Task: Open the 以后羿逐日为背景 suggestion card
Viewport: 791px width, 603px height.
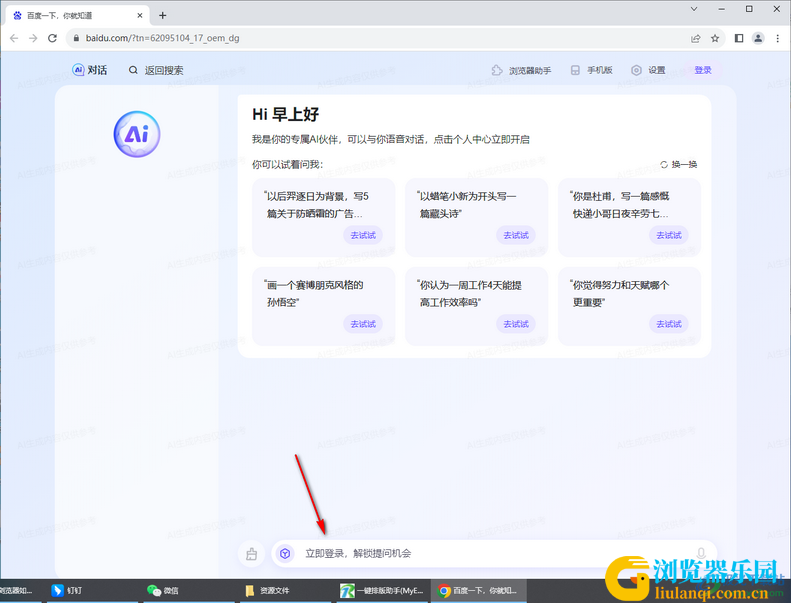Action: pos(323,217)
